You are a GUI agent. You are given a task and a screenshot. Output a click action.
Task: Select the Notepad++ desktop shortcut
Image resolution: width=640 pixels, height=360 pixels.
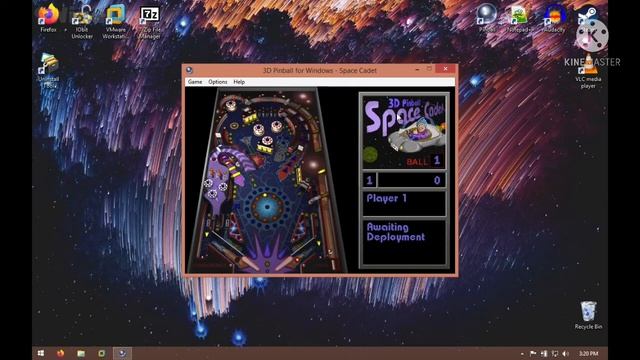tap(520, 19)
